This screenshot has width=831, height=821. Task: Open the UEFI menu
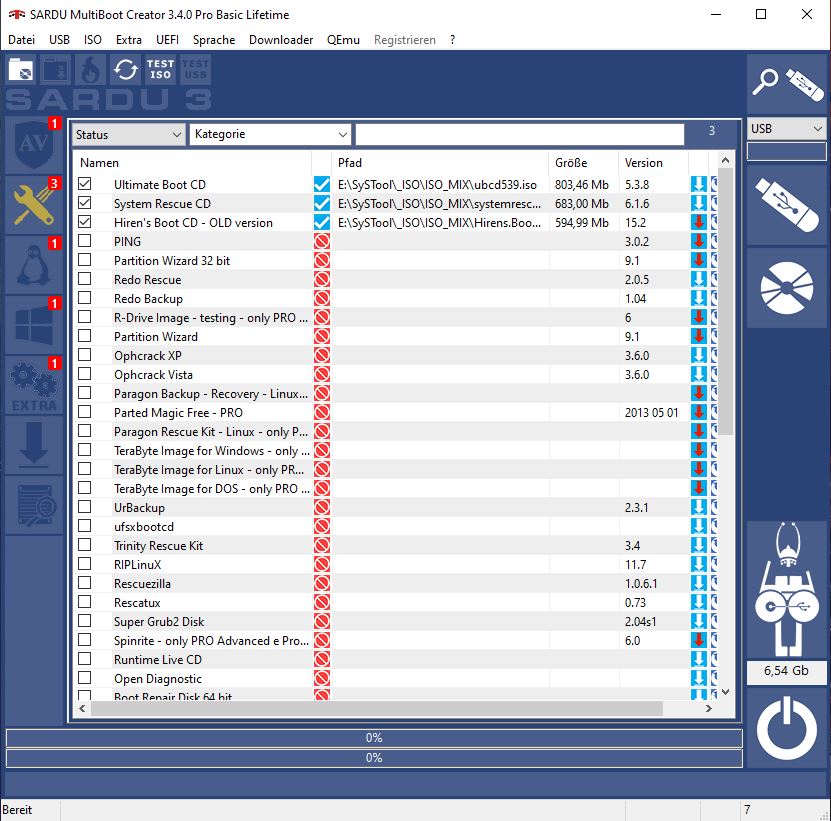[167, 40]
